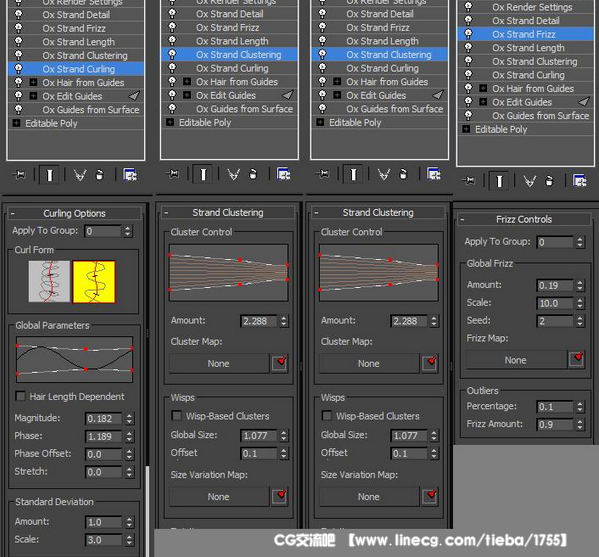Toggle Show End Result above Curling Options rollout
Screen dimensions: 599x557
pyautogui.click(x=49, y=175)
